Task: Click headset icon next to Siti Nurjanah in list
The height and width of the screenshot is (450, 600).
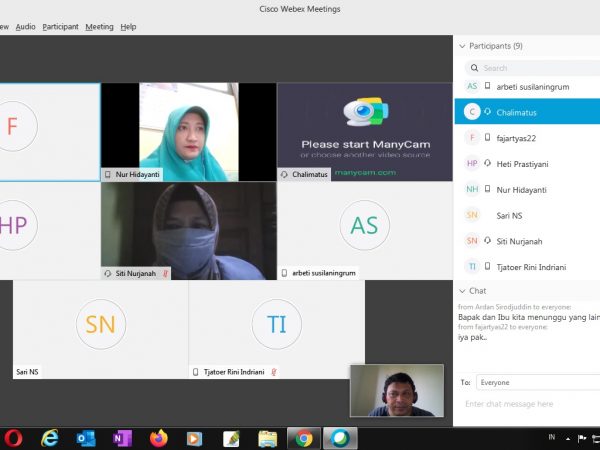Action: click(488, 240)
